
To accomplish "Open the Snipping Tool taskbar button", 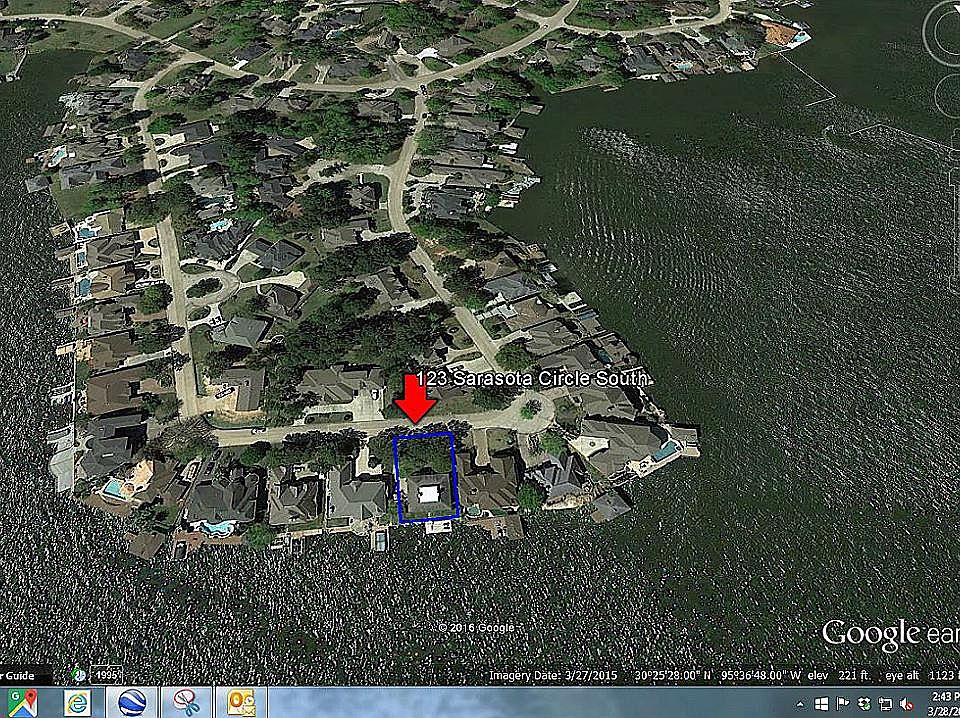I will (x=186, y=702).
